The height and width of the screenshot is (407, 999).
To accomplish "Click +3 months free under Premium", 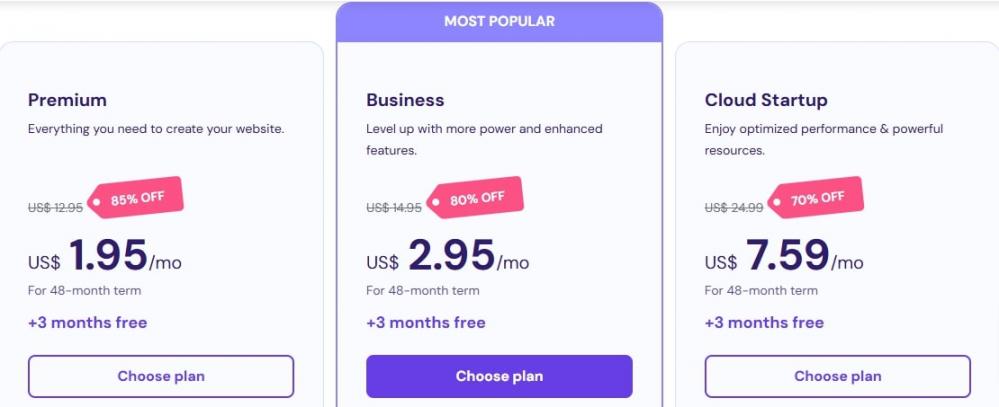I will (87, 322).
